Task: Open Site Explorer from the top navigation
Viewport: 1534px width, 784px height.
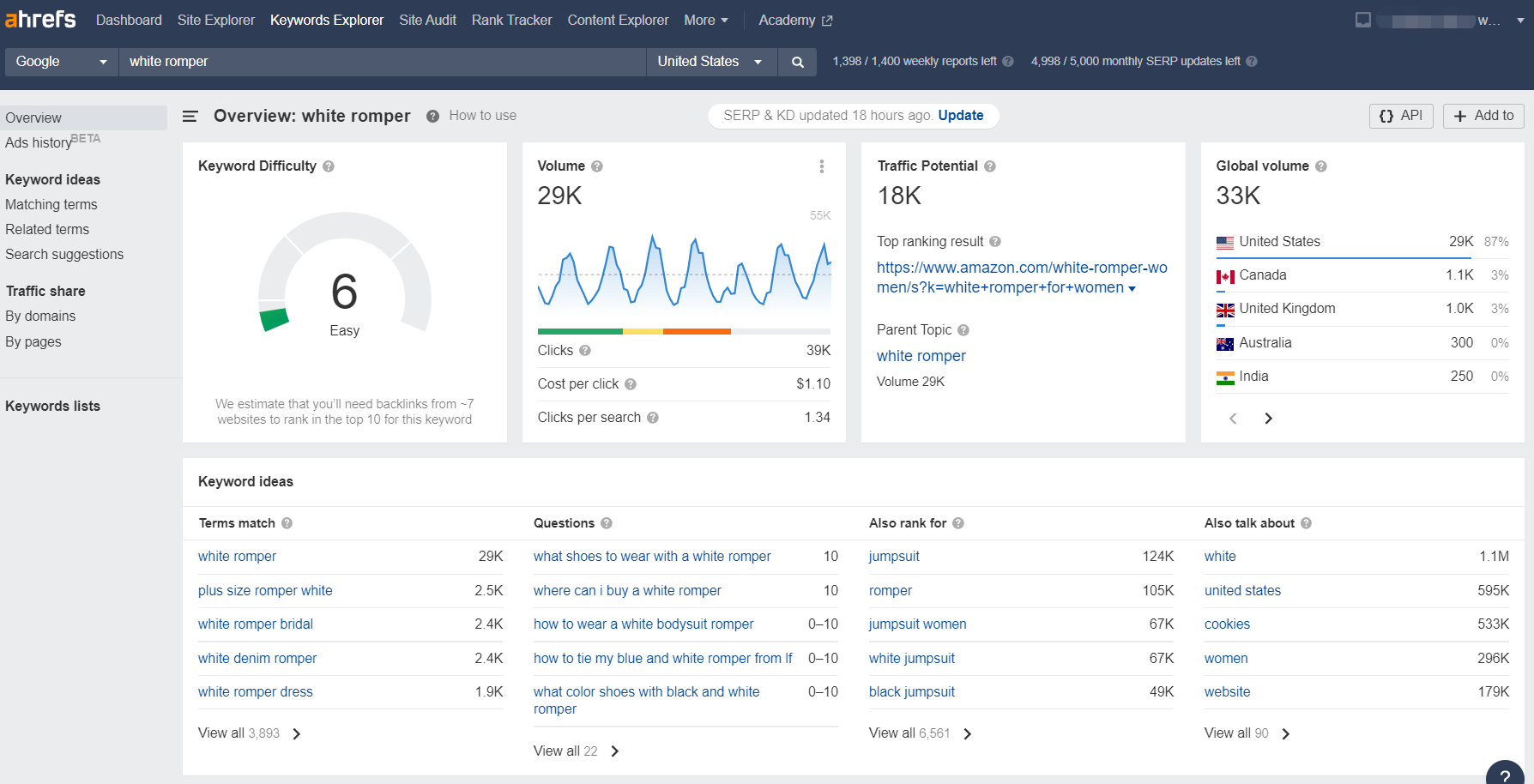Action: pyautogui.click(x=215, y=20)
